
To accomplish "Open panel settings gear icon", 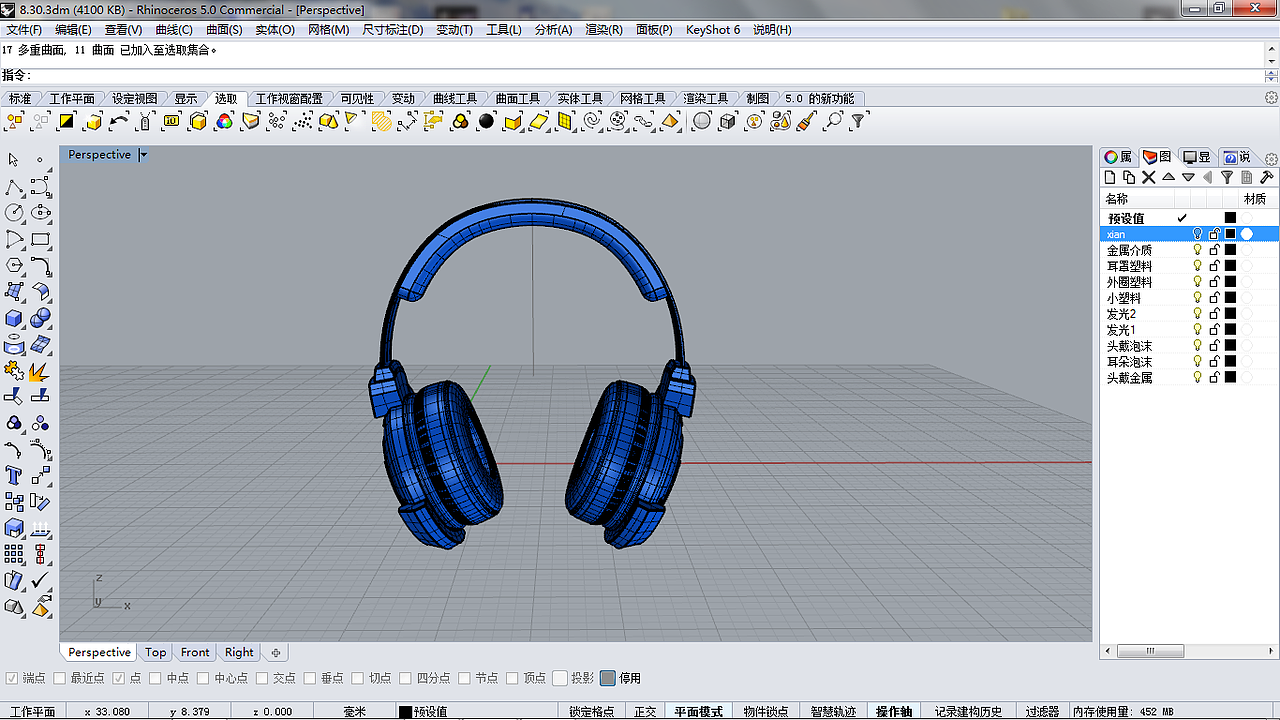I will click(1272, 159).
